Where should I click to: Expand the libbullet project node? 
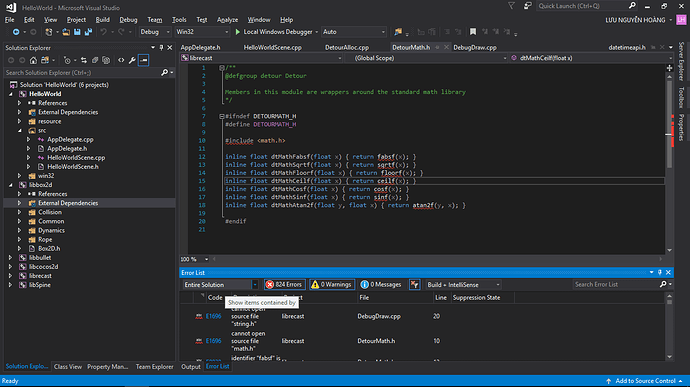point(11,258)
